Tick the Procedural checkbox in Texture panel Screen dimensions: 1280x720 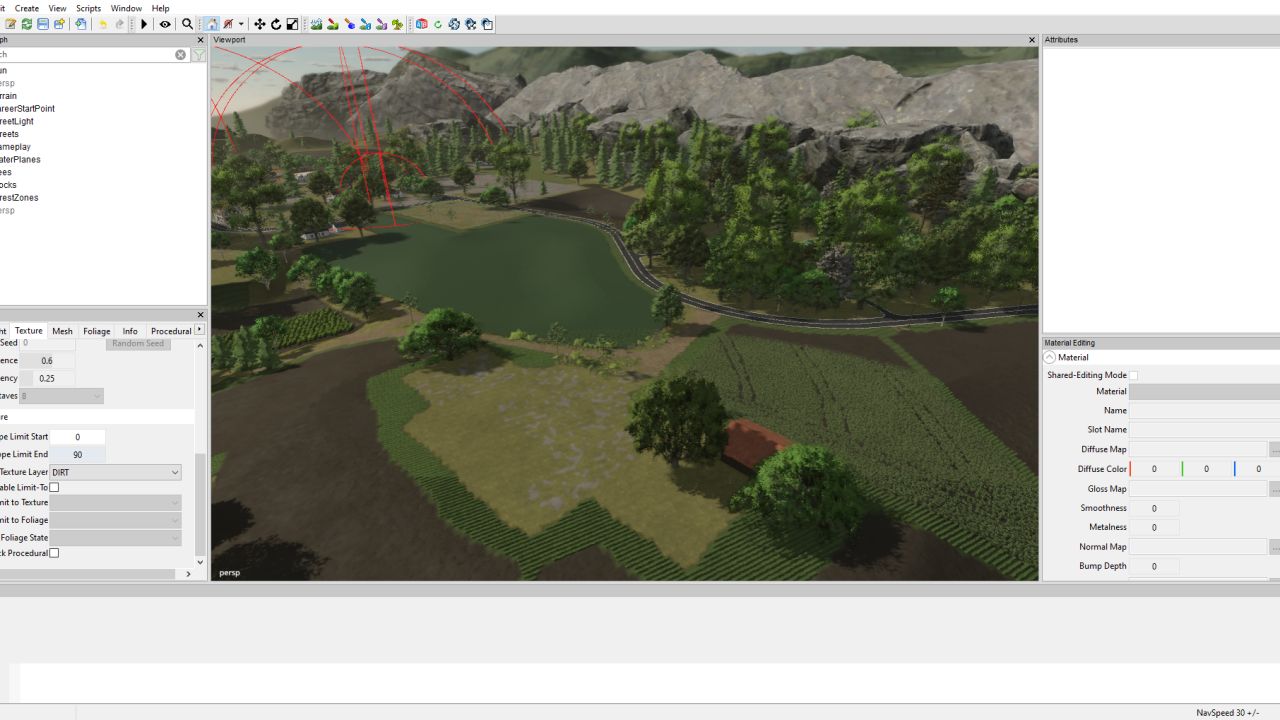coord(54,553)
